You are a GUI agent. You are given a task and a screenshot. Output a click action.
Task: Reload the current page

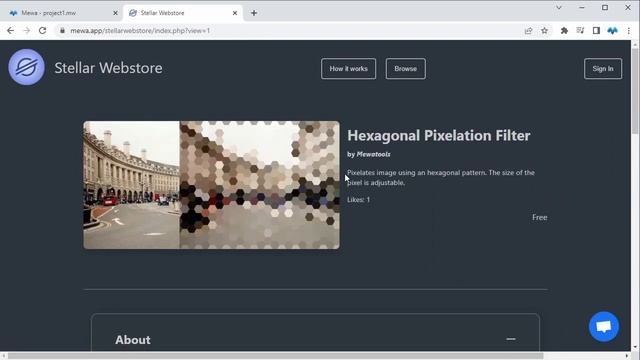(x=42, y=31)
